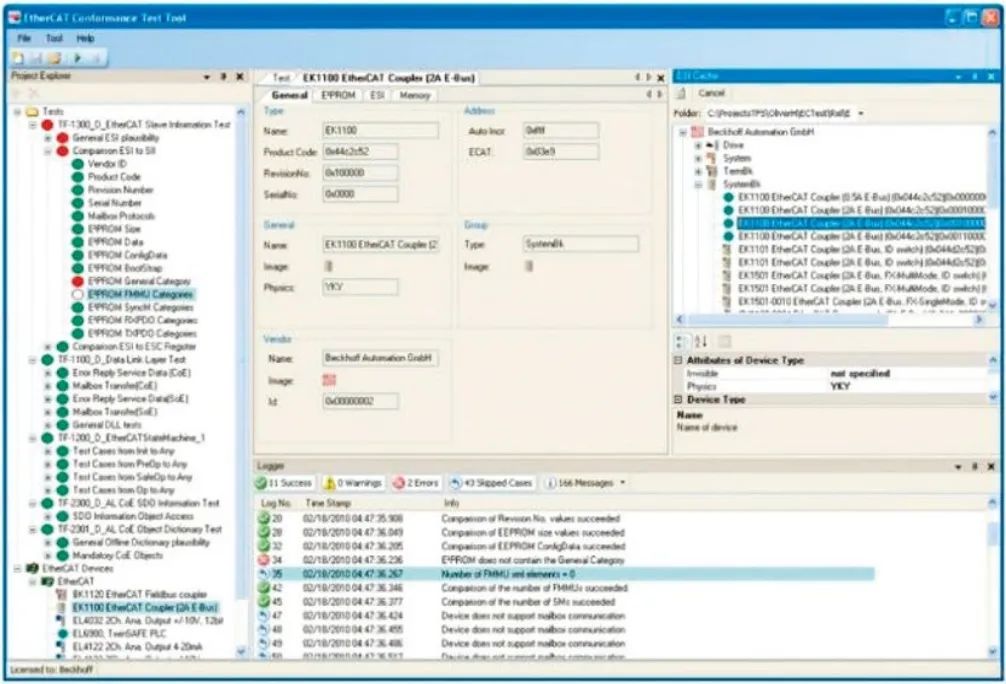
Task: Open the File menu
Action: (x=24, y=38)
